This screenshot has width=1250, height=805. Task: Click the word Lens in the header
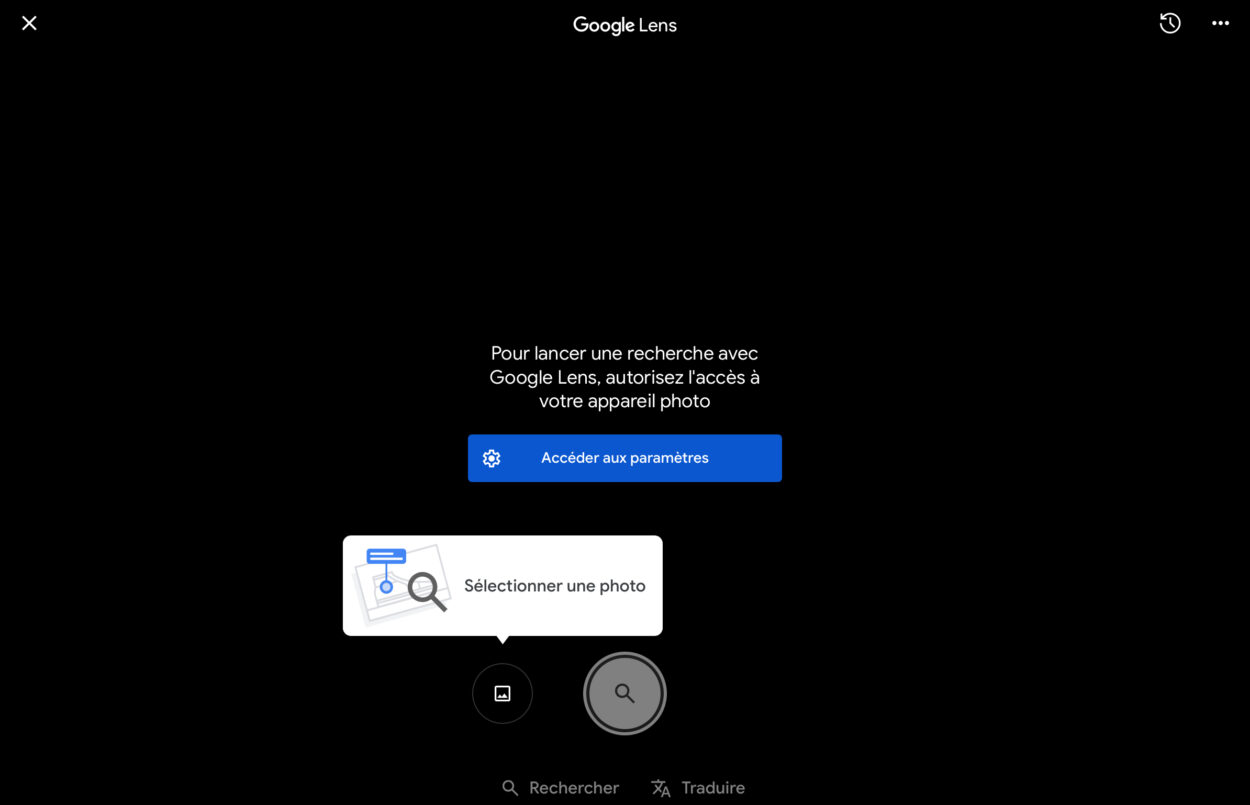pos(658,25)
